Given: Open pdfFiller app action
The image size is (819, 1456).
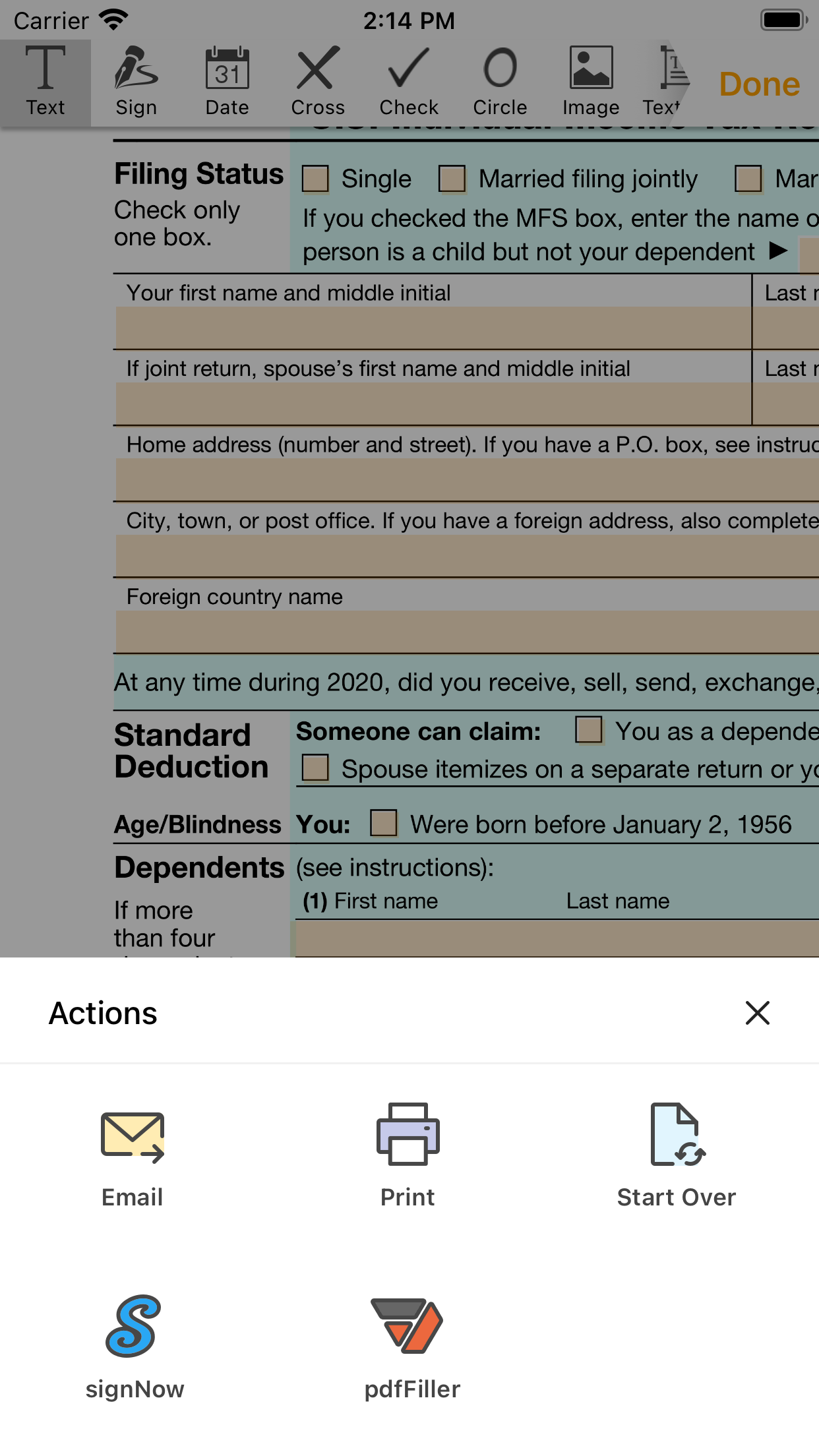Looking at the screenshot, I should click(412, 1347).
